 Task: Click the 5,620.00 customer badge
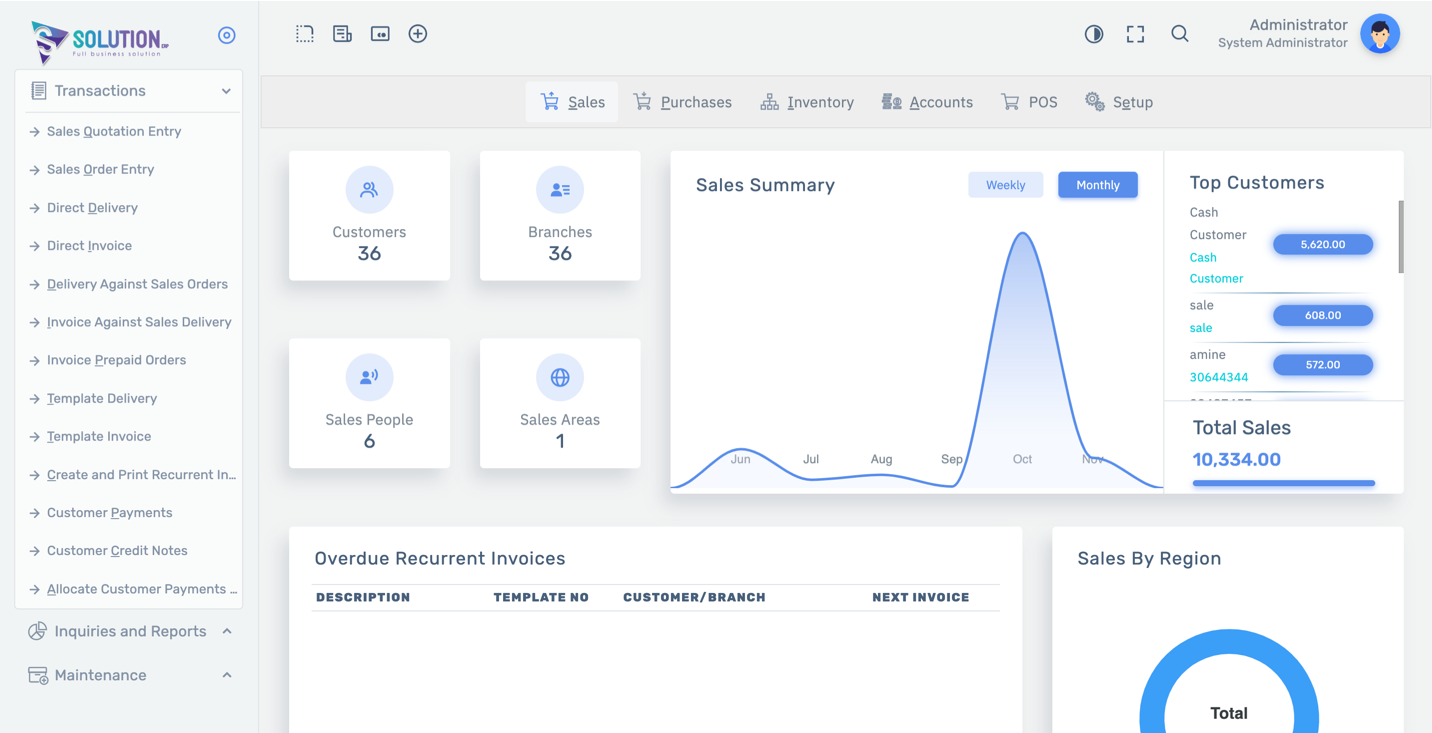tap(1323, 244)
